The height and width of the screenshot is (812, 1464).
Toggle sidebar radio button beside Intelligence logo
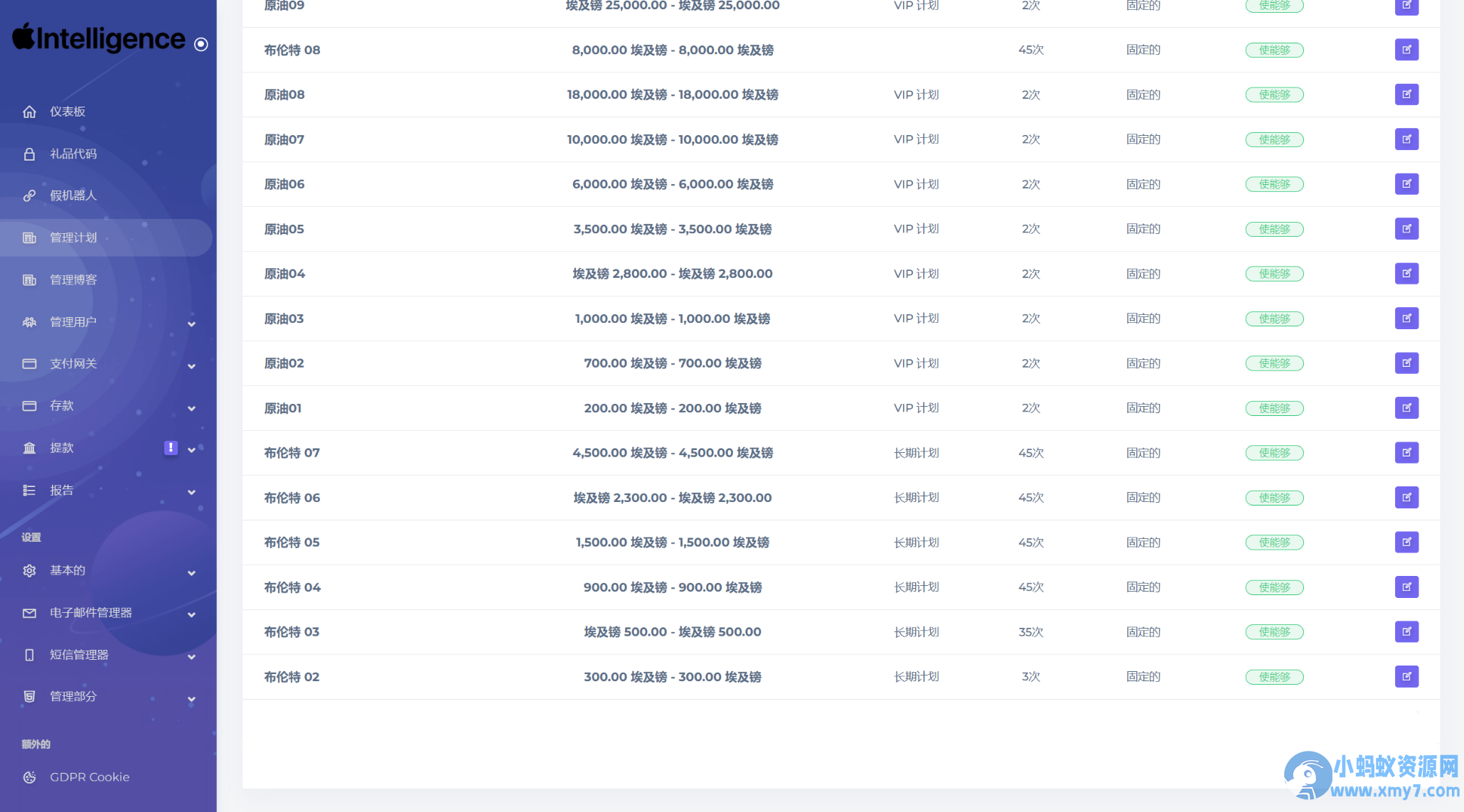pyautogui.click(x=201, y=44)
